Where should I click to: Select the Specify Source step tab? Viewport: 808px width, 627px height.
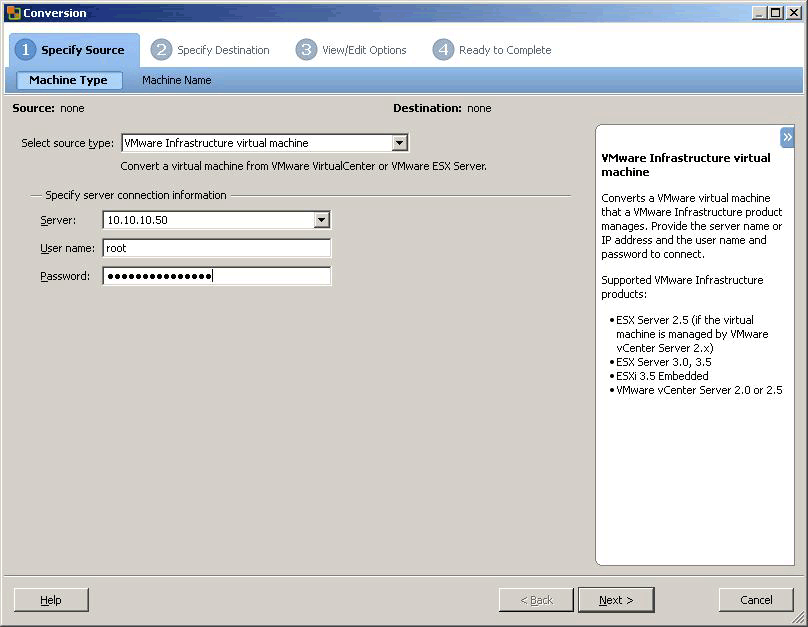point(74,50)
